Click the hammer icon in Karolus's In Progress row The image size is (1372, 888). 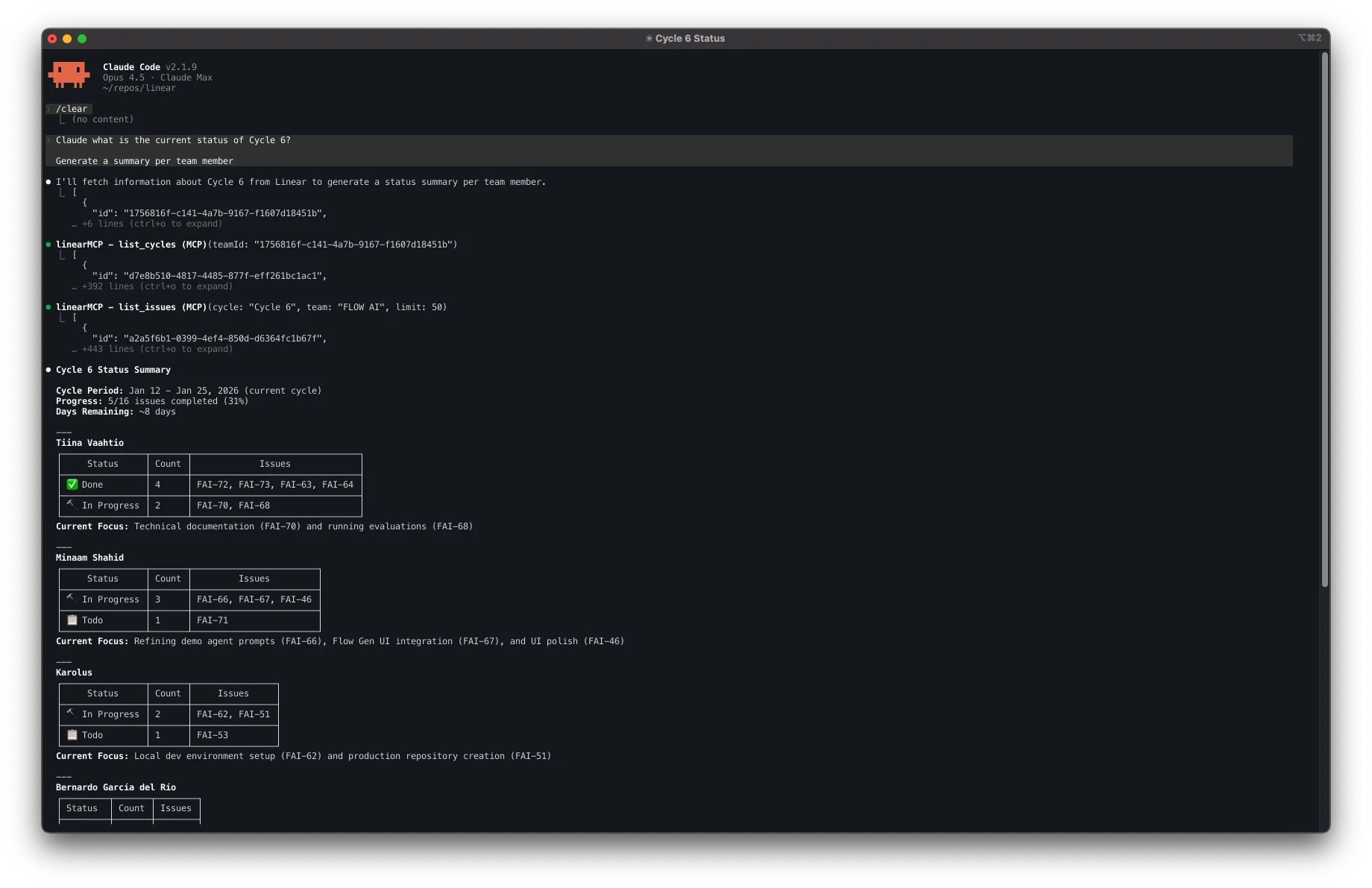tap(71, 714)
